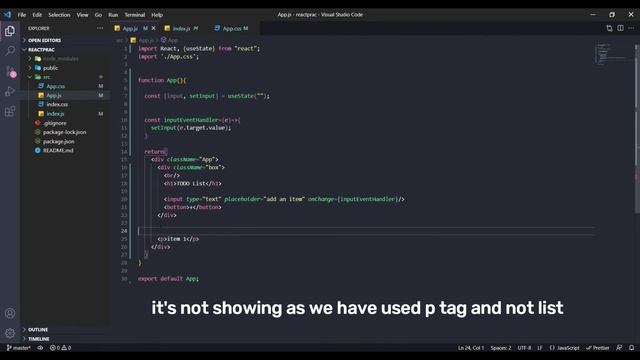The width and height of the screenshot is (640, 360).
Task: Click the eye icon in status bar
Action: [x=40, y=348]
